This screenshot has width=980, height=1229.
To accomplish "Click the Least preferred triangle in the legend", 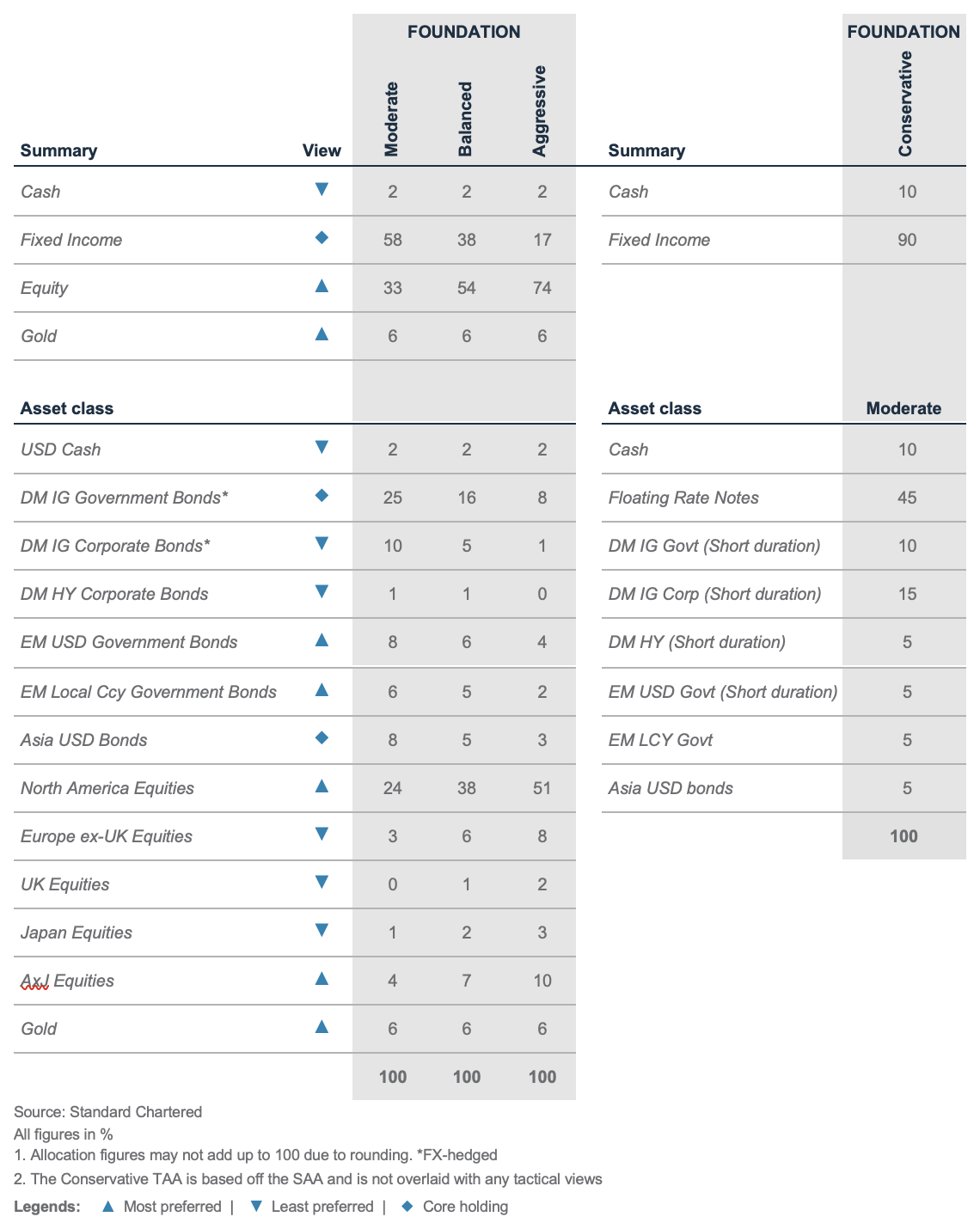I will [255, 1207].
